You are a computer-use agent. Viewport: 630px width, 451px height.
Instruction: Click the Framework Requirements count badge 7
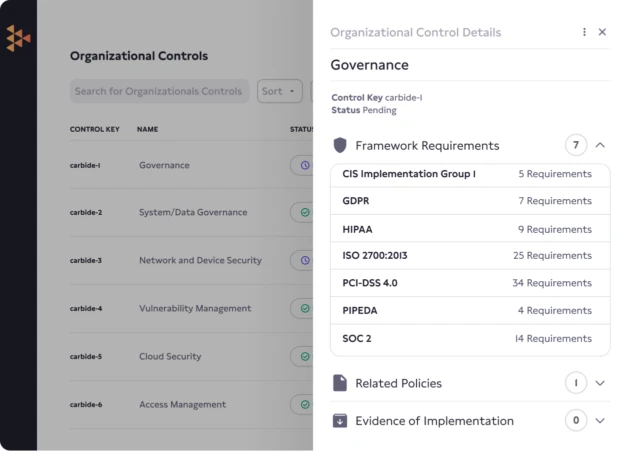coord(576,145)
